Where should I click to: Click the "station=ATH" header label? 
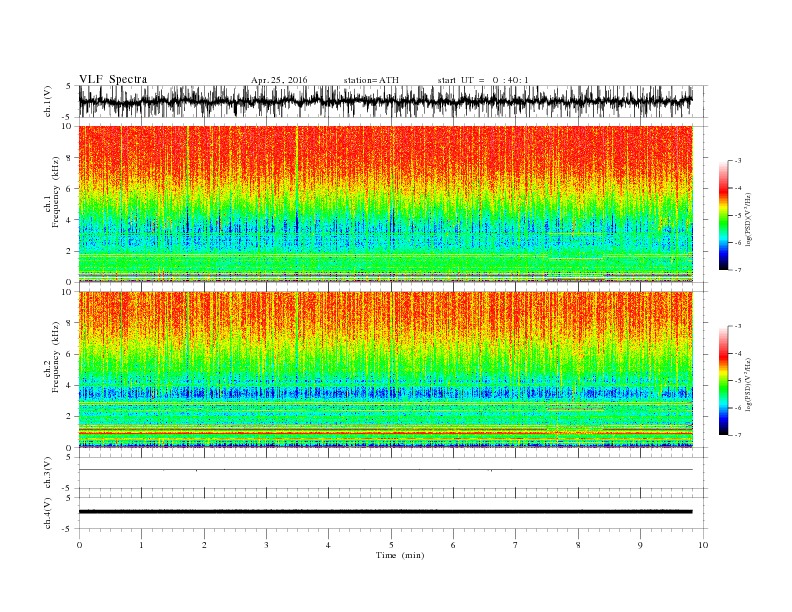point(371,80)
